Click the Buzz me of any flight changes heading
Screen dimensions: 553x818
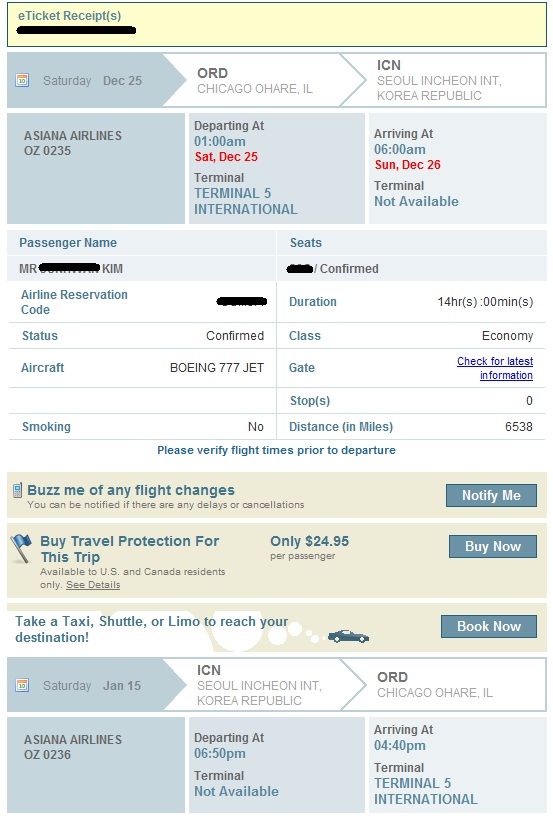pos(131,490)
